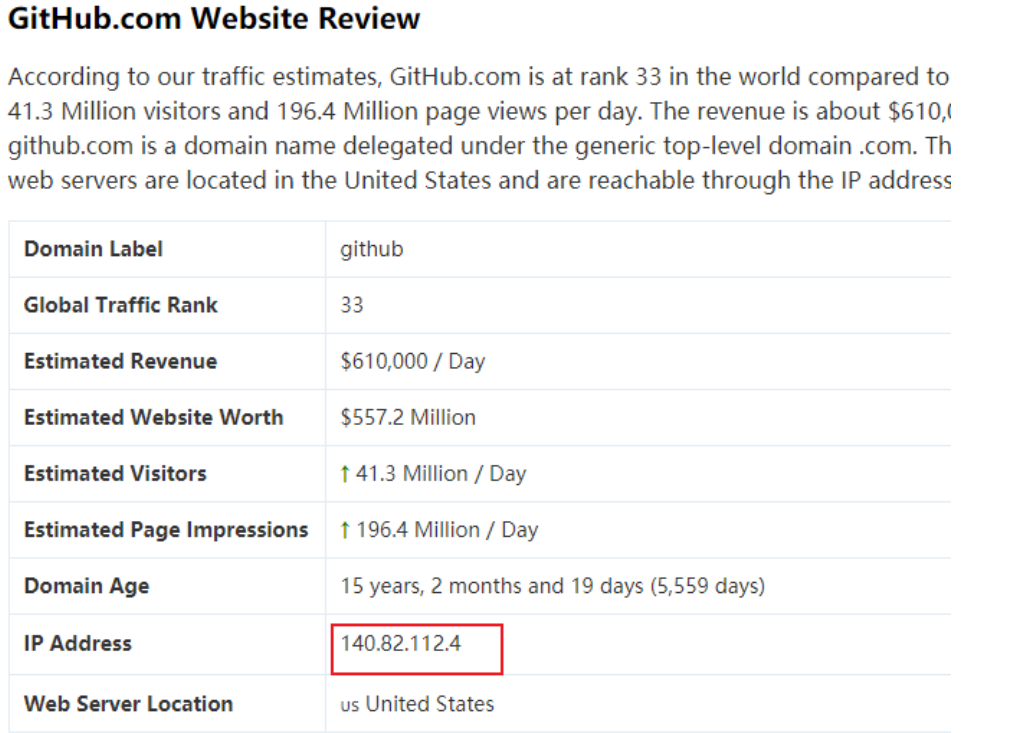
Task: Click the $610,000 / Day value
Action: coord(412,361)
